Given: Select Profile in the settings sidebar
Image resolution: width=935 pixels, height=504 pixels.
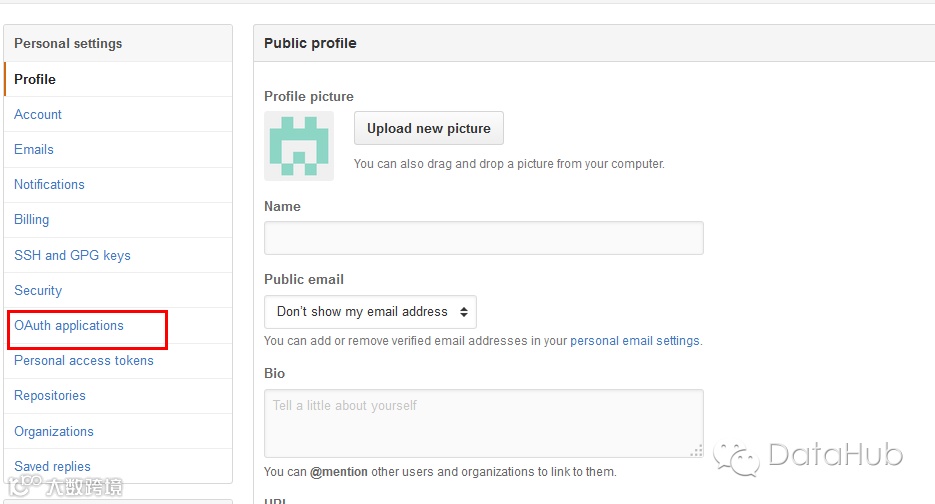Looking at the screenshot, I should [x=35, y=79].
